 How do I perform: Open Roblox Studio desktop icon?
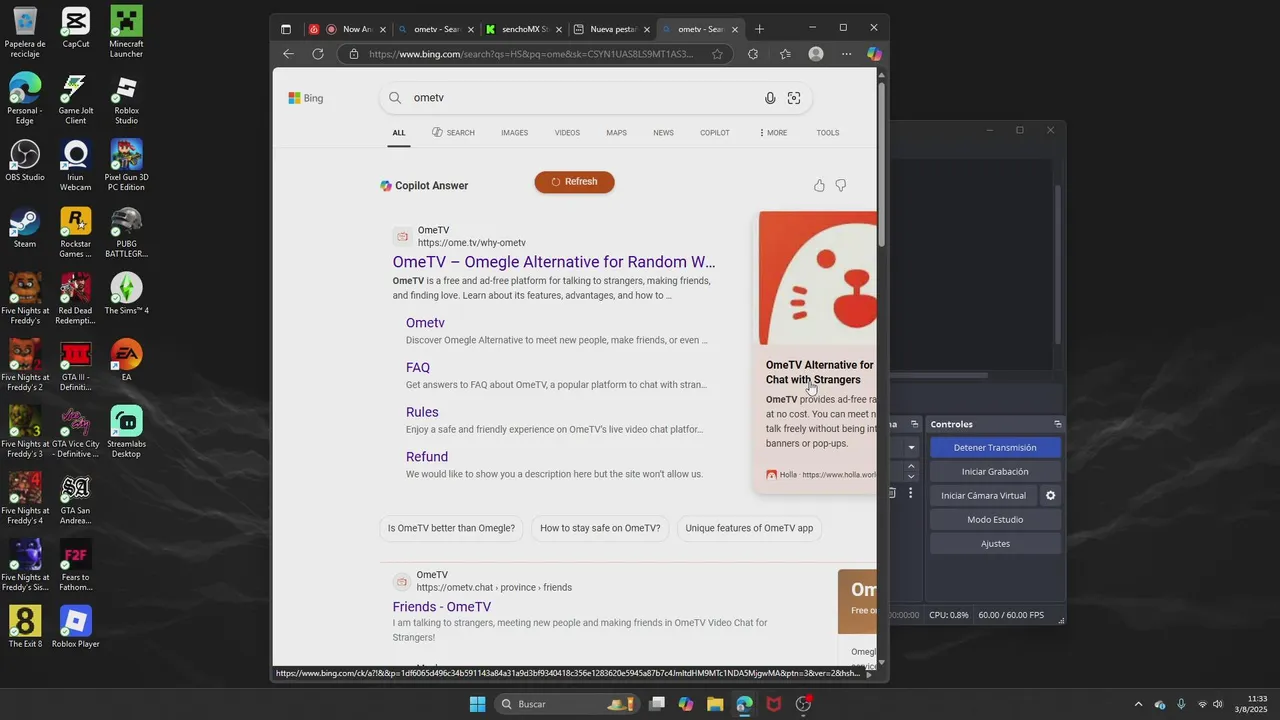(x=126, y=99)
